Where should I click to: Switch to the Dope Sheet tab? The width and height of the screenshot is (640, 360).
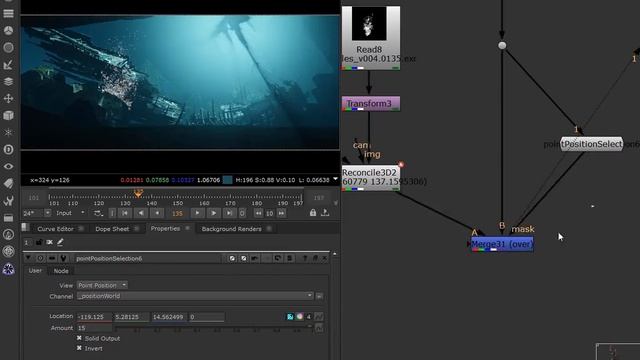point(112,229)
